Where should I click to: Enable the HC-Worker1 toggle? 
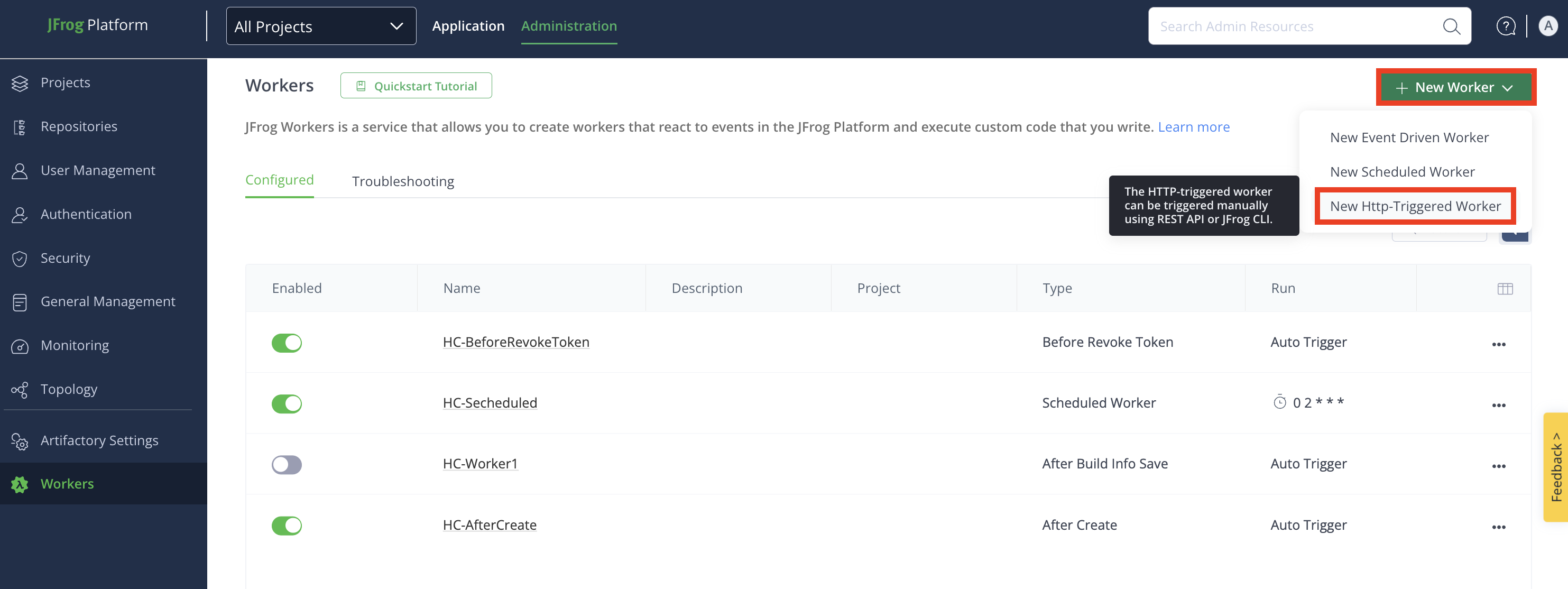[x=287, y=464]
